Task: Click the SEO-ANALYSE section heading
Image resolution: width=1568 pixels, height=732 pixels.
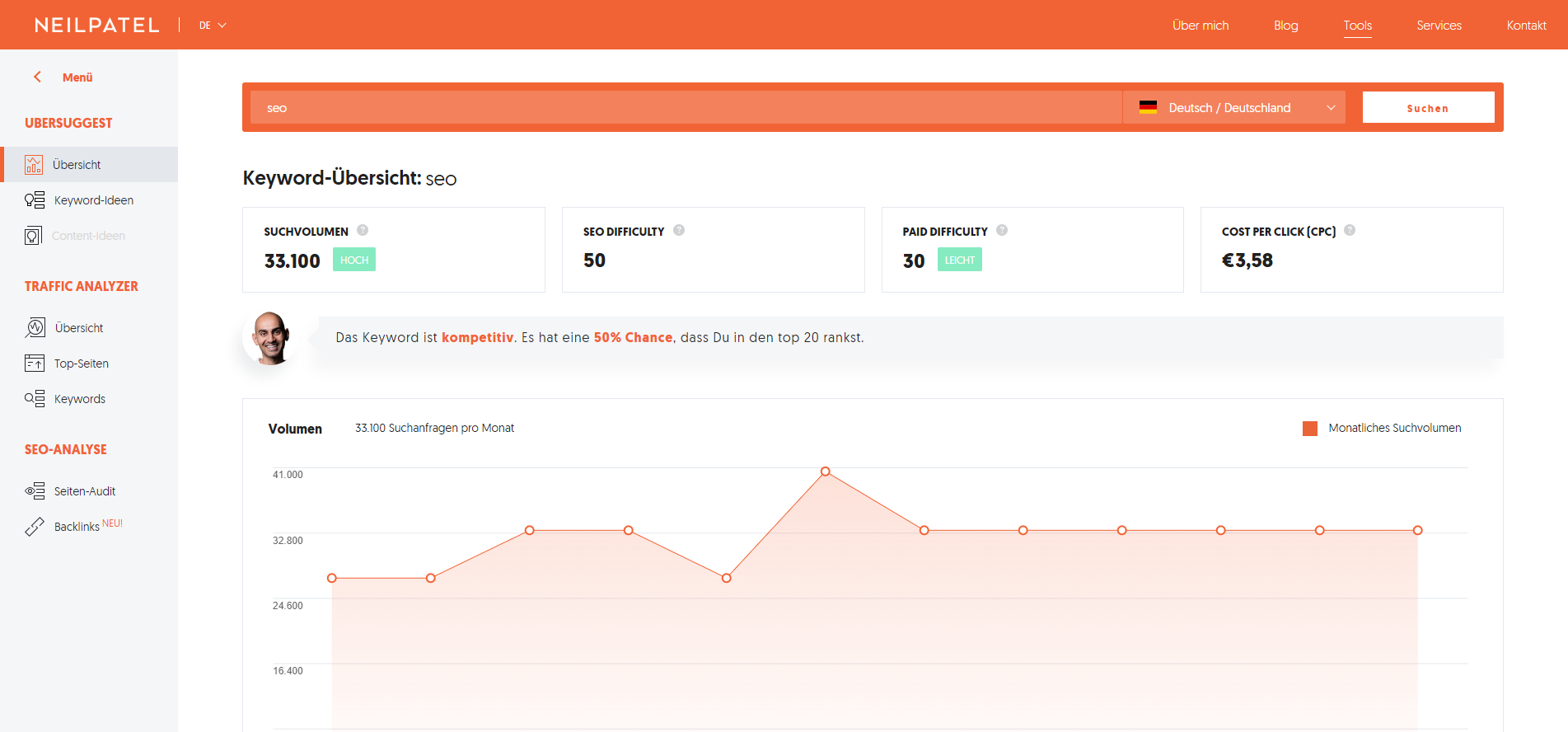Action: pyautogui.click(x=66, y=449)
